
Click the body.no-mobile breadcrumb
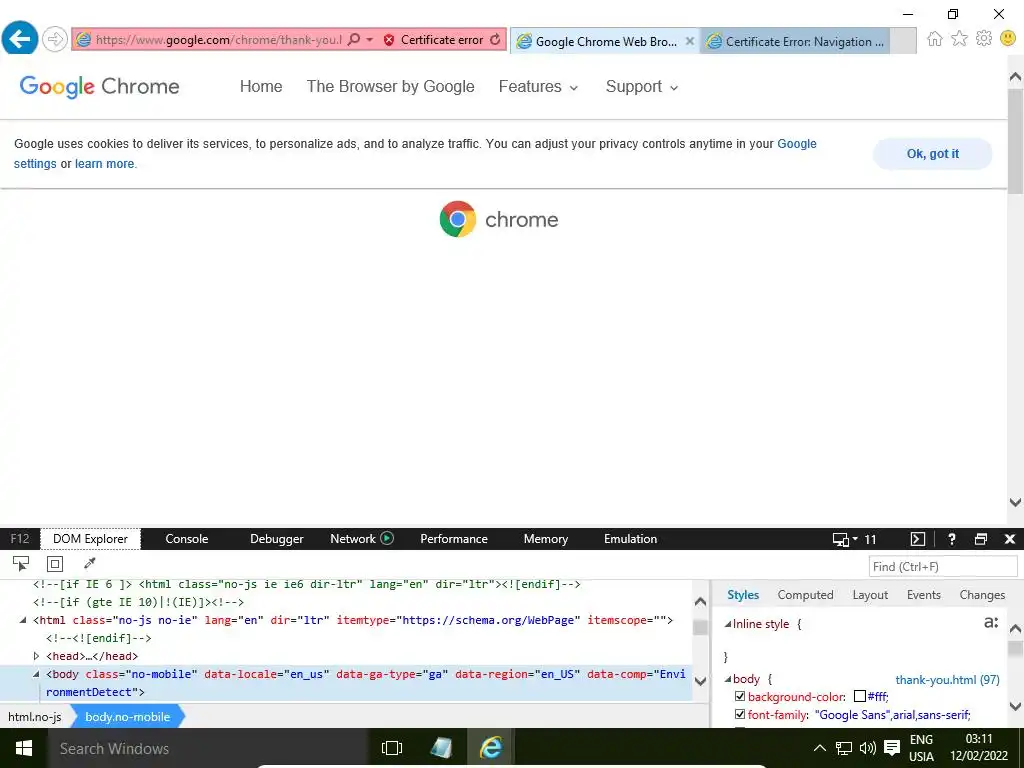[x=127, y=716]
